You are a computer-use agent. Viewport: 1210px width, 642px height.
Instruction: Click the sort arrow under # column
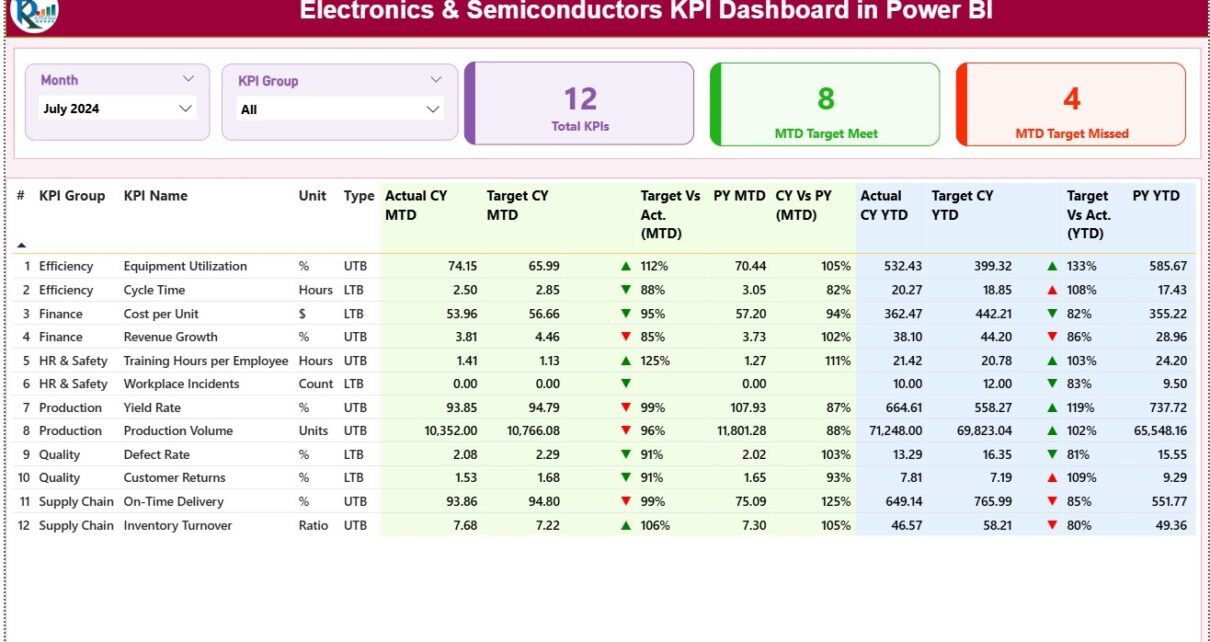coord(21,245)
